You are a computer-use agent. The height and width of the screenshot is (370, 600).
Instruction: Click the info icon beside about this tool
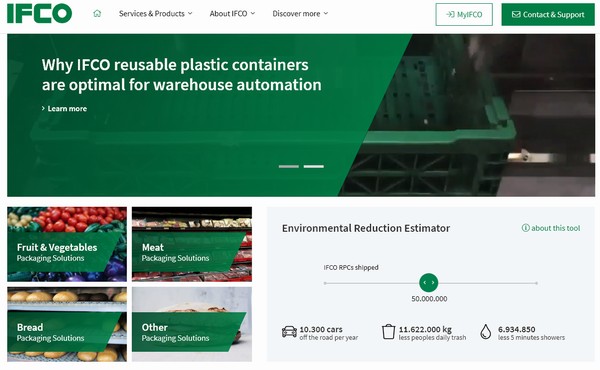(525, 228)
